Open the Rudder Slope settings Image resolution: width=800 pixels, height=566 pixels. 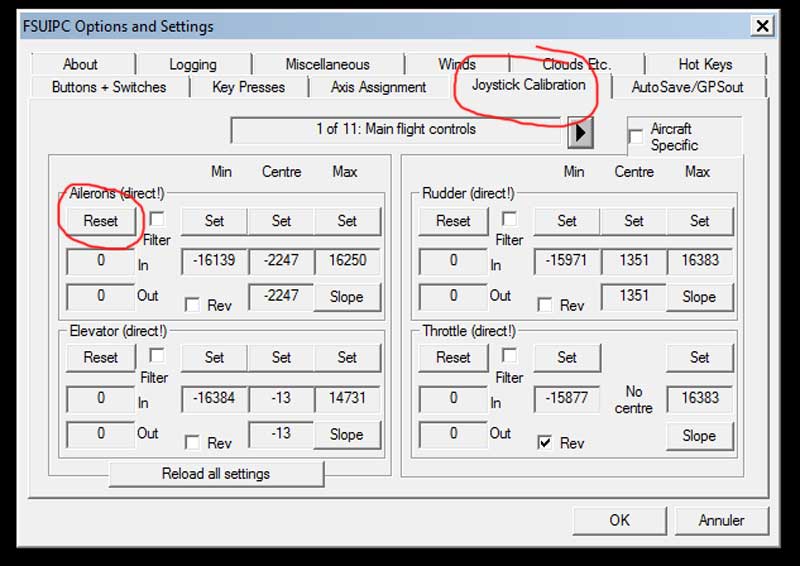(x=699, y=297)
